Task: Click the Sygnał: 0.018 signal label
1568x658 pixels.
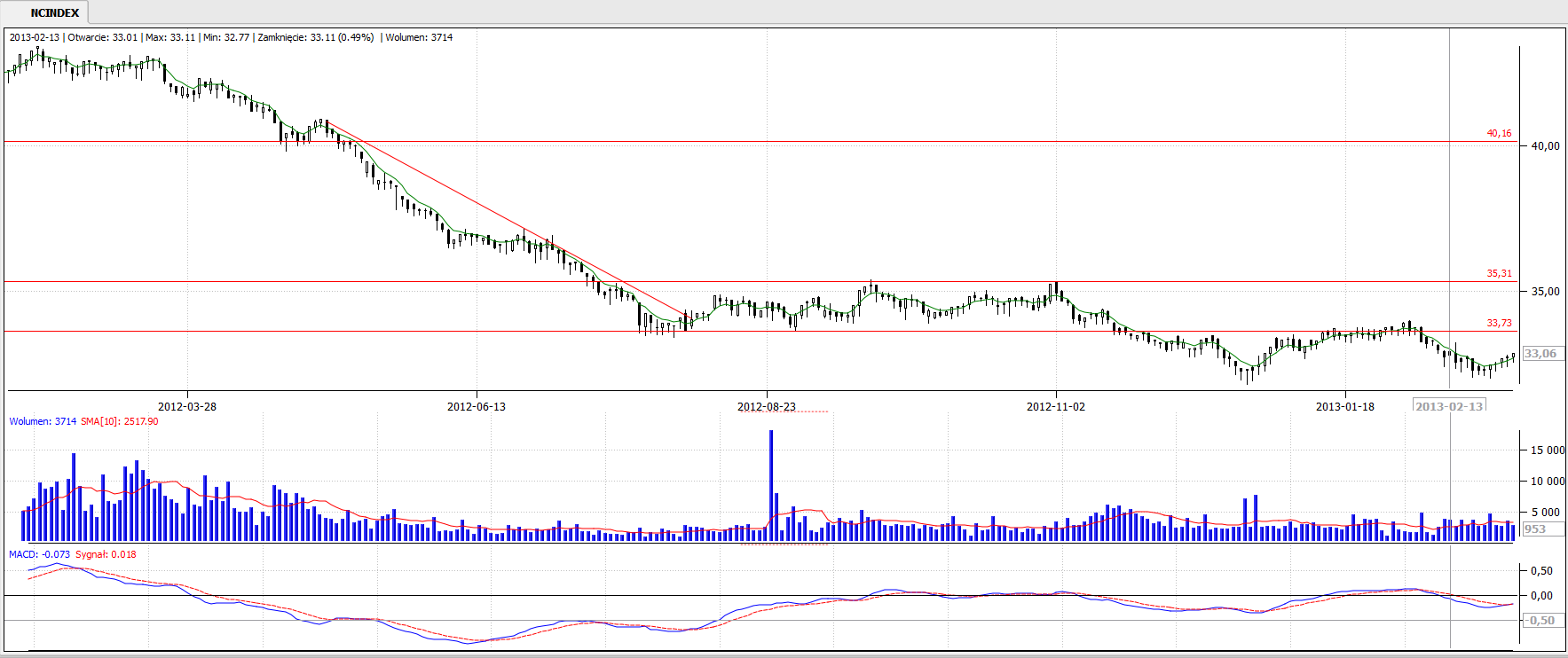Action: pos(106,554)
